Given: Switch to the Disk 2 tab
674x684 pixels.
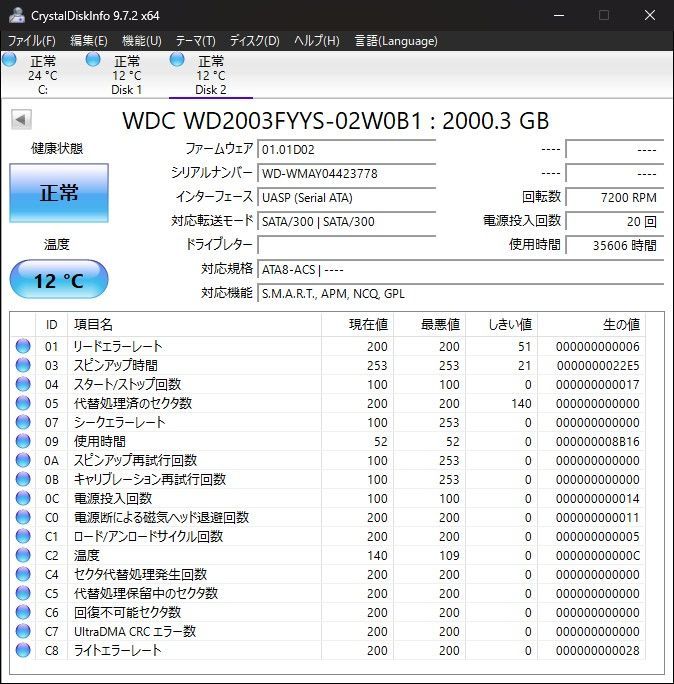Looking at the screenshot, I should click(x=211, y=75).
